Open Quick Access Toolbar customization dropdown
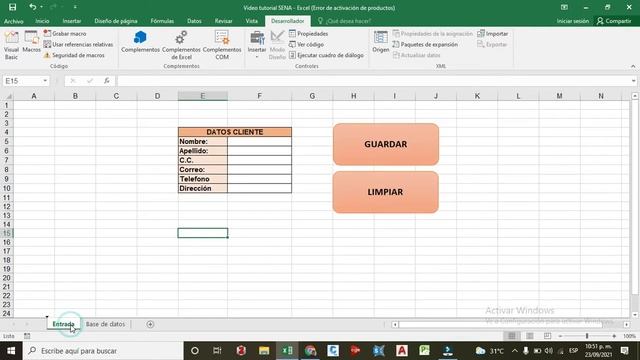This screenshot has height=360, width=640. (75, 7)
